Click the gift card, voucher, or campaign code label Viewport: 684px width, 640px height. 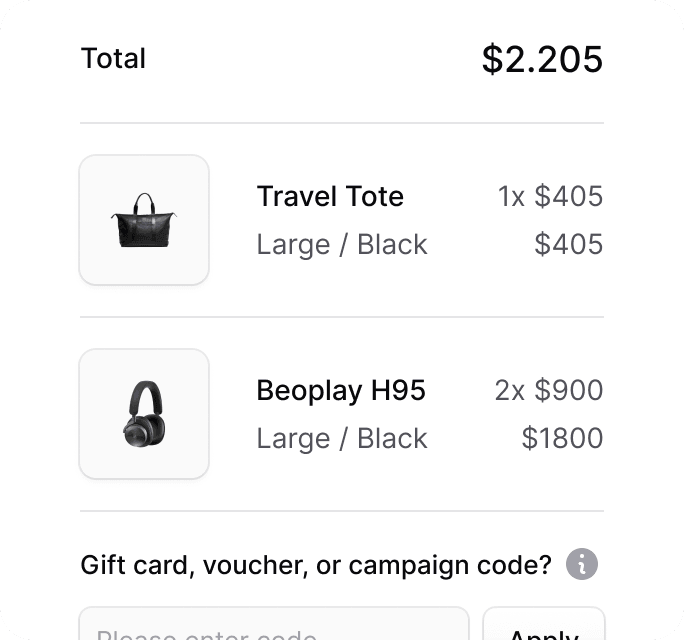(x=315, y=566)
